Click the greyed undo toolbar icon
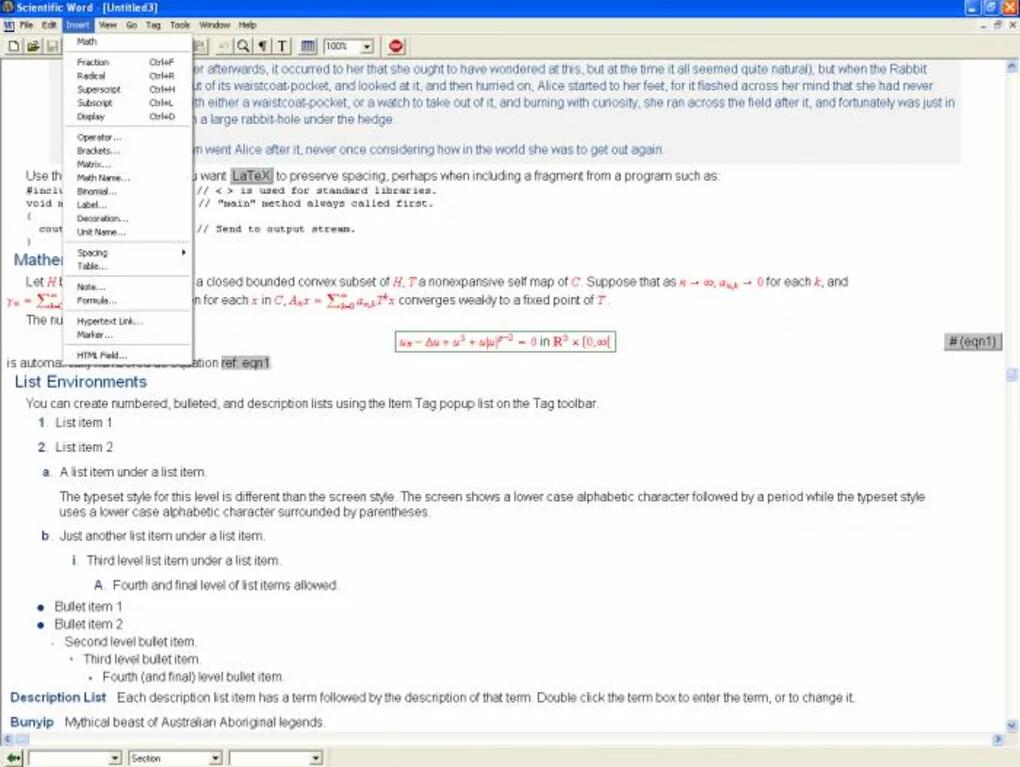Viewport: 1020px width, 767px height. 223,46
